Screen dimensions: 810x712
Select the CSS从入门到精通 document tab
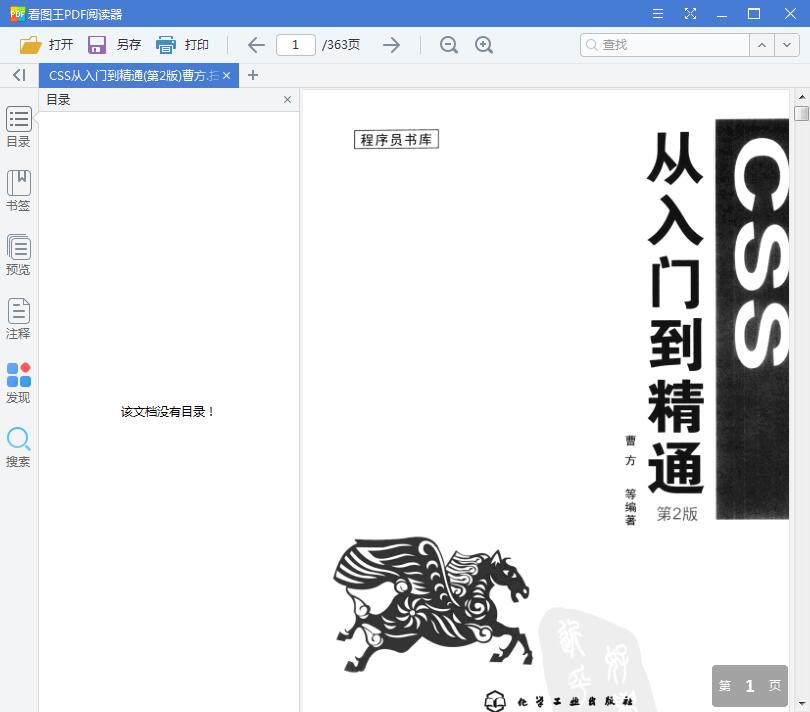point(130,75)
